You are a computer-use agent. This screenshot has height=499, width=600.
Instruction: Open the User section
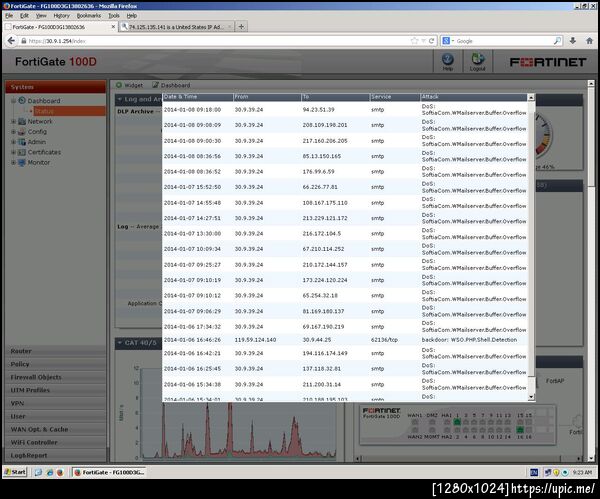click(55, 416)
